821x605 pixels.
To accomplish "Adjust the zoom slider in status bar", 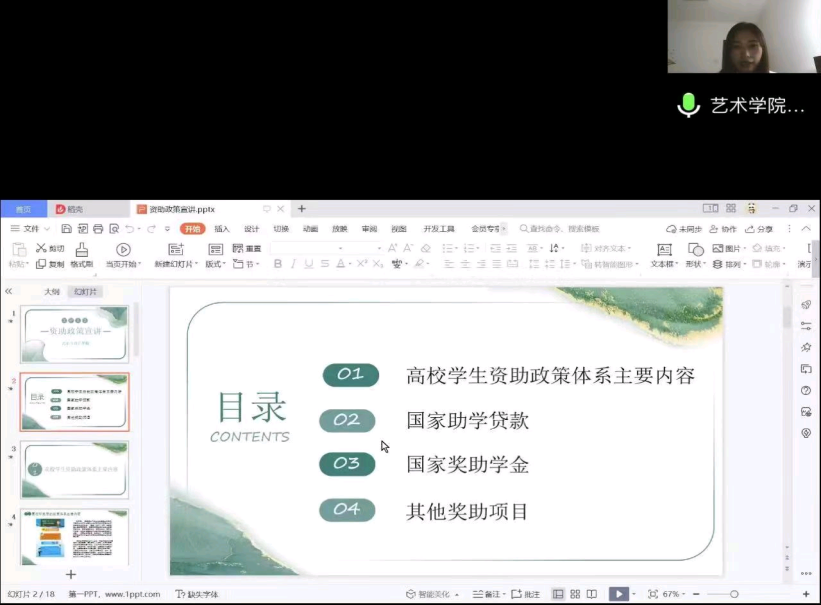I will [734, 594].
